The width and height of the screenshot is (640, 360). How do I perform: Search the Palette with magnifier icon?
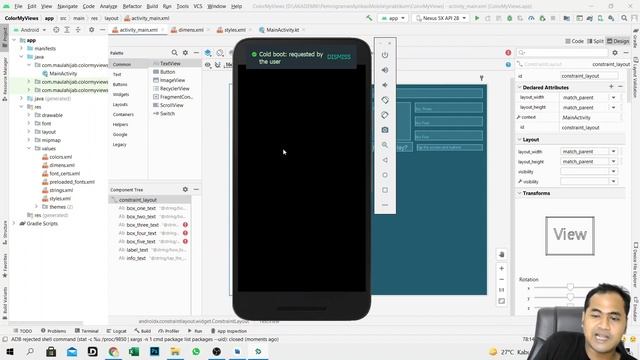(174, 53)
